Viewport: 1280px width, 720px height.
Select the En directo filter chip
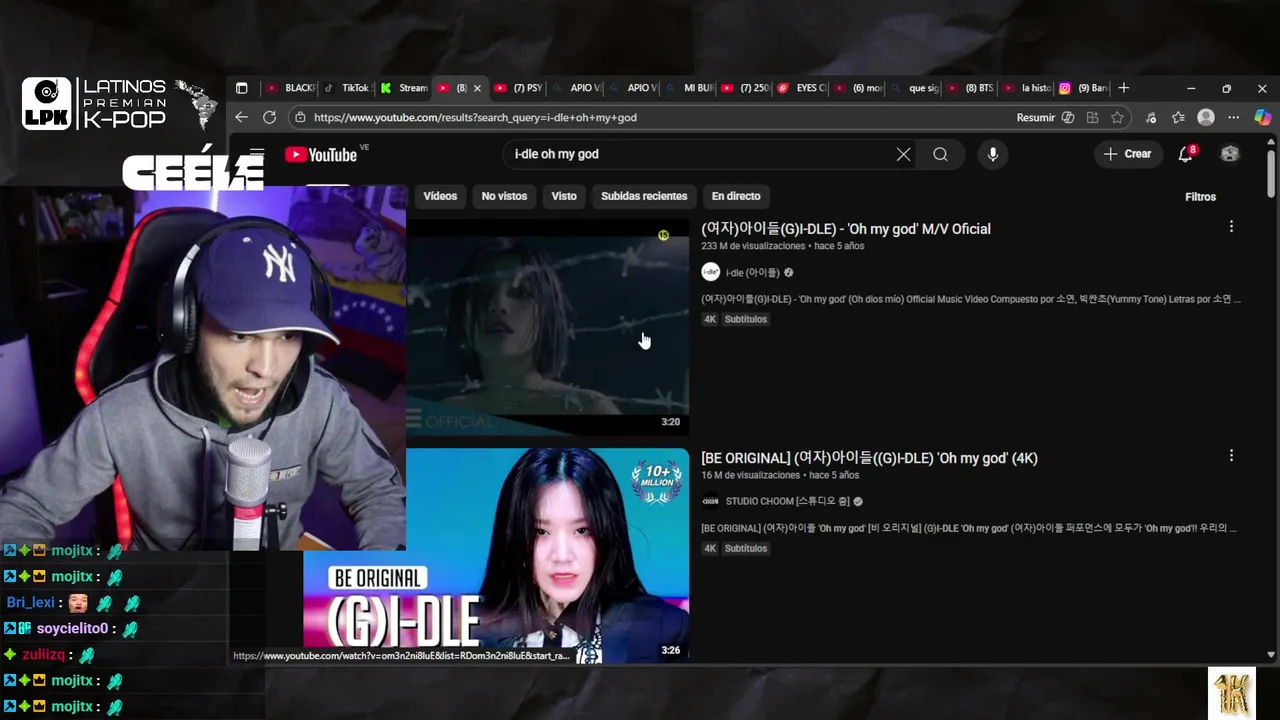tap(736, 196)
